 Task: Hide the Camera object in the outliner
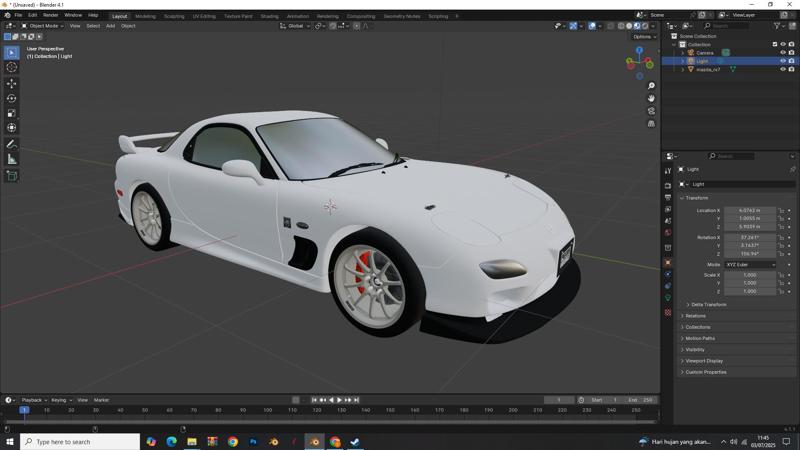pos(783,52)
